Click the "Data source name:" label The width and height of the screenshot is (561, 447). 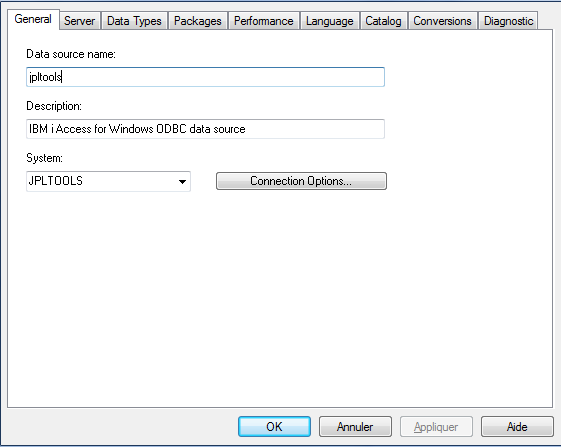pos(71,54)
